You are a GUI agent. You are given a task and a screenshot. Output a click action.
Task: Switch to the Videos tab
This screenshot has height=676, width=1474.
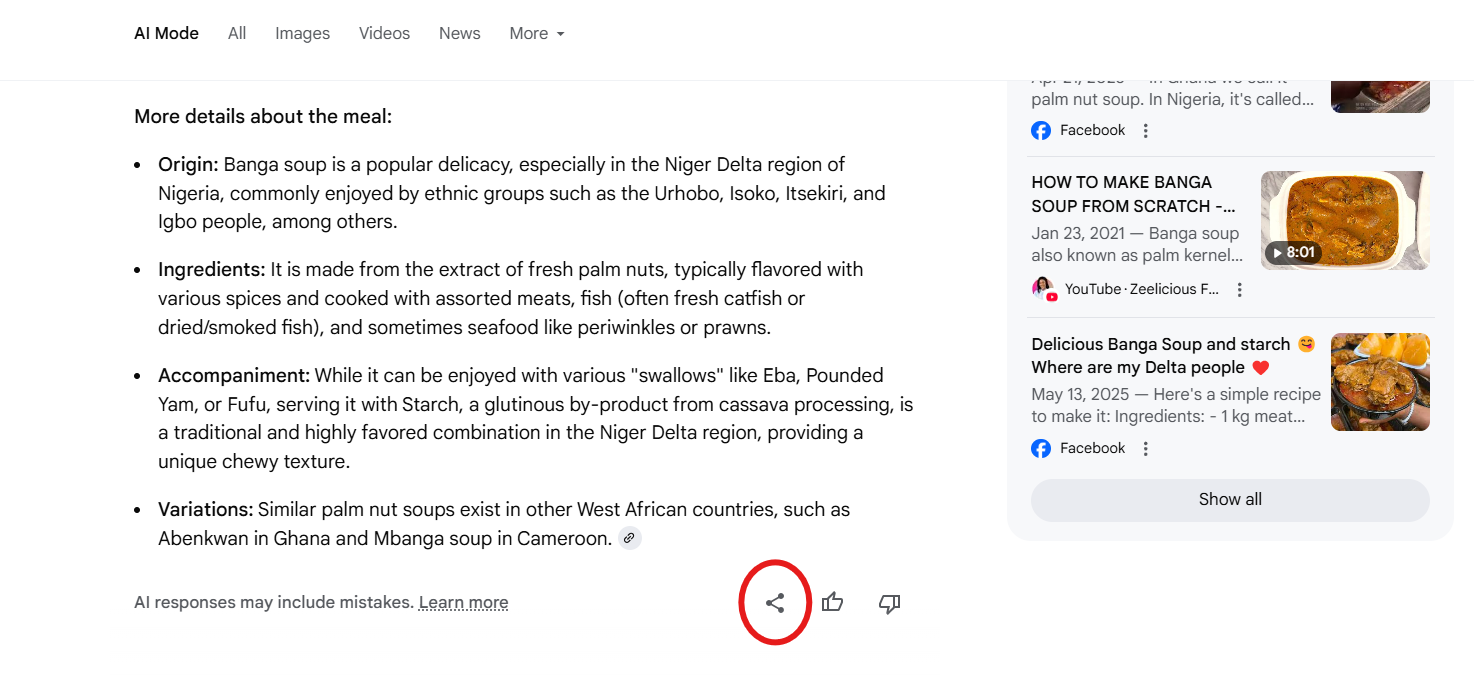tap(384, 33)
